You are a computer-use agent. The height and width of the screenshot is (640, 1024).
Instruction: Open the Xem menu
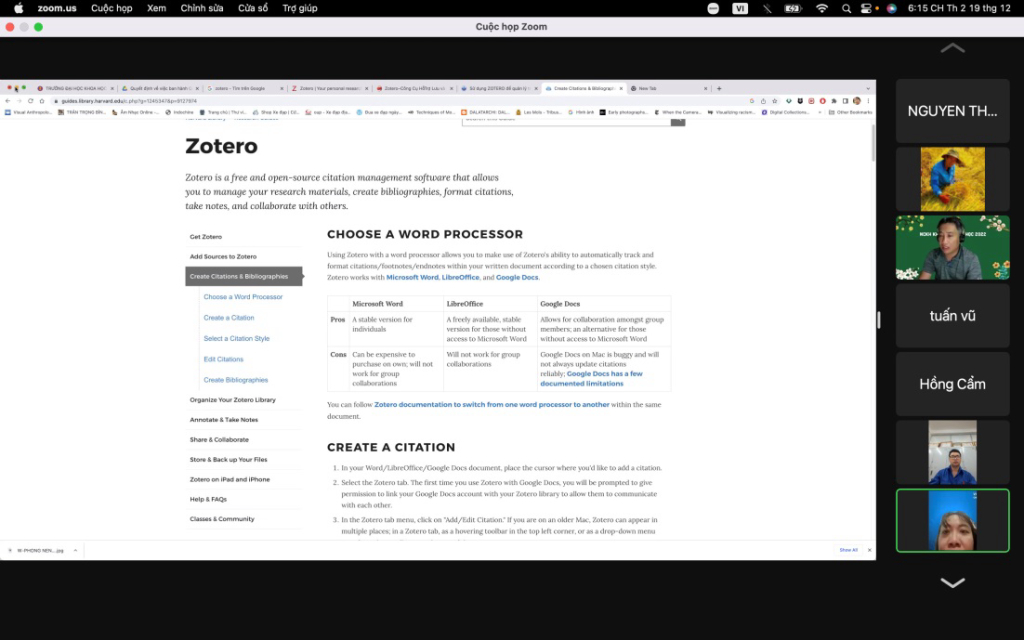pos(156,8)
